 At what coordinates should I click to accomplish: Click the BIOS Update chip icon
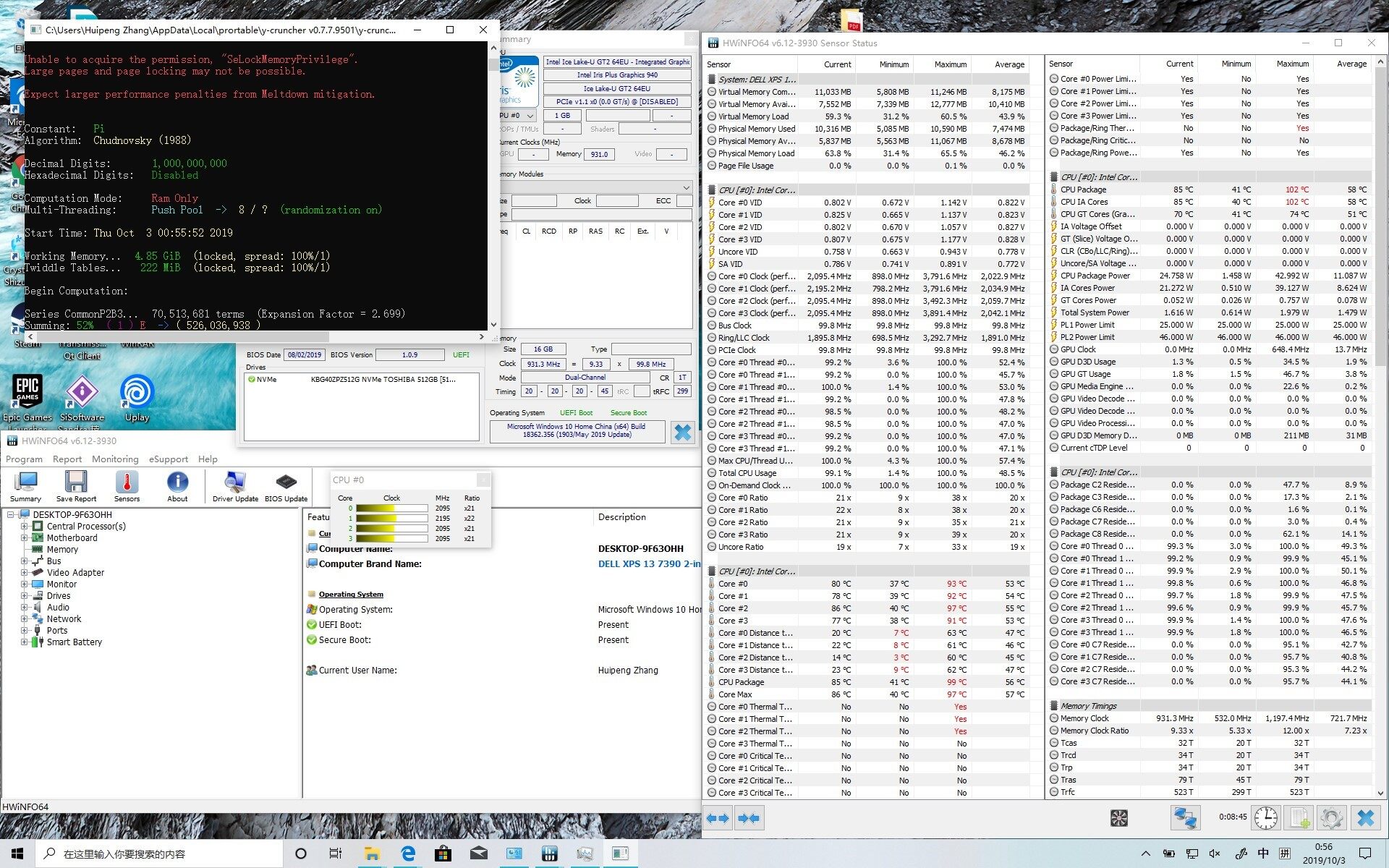(286, 486)
